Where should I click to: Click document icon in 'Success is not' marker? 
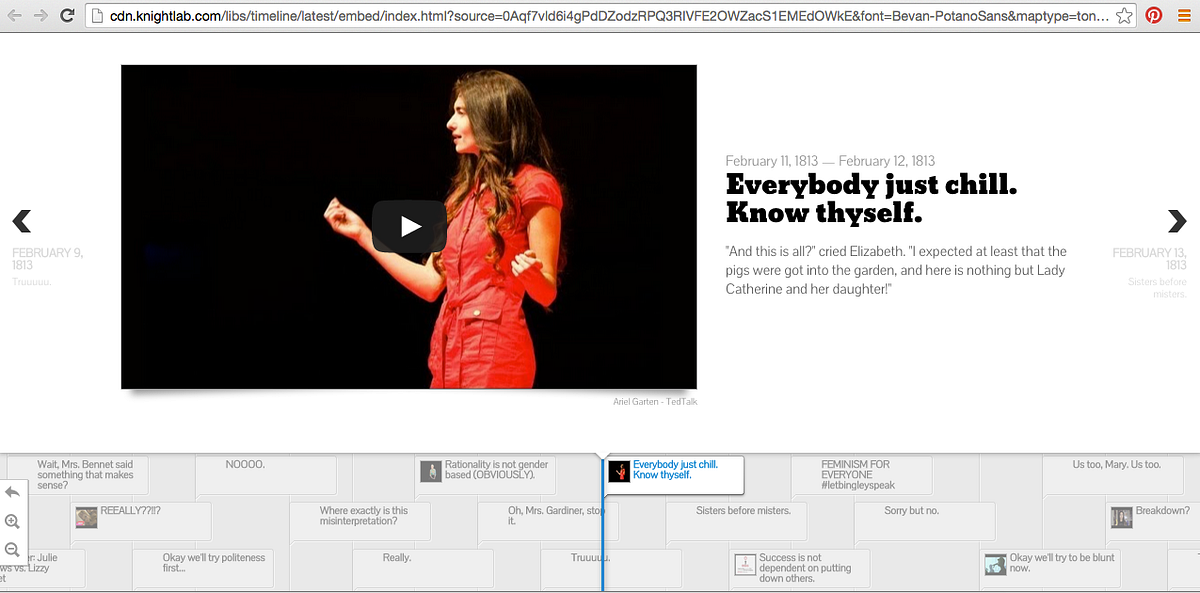click(x=745, y=564)
